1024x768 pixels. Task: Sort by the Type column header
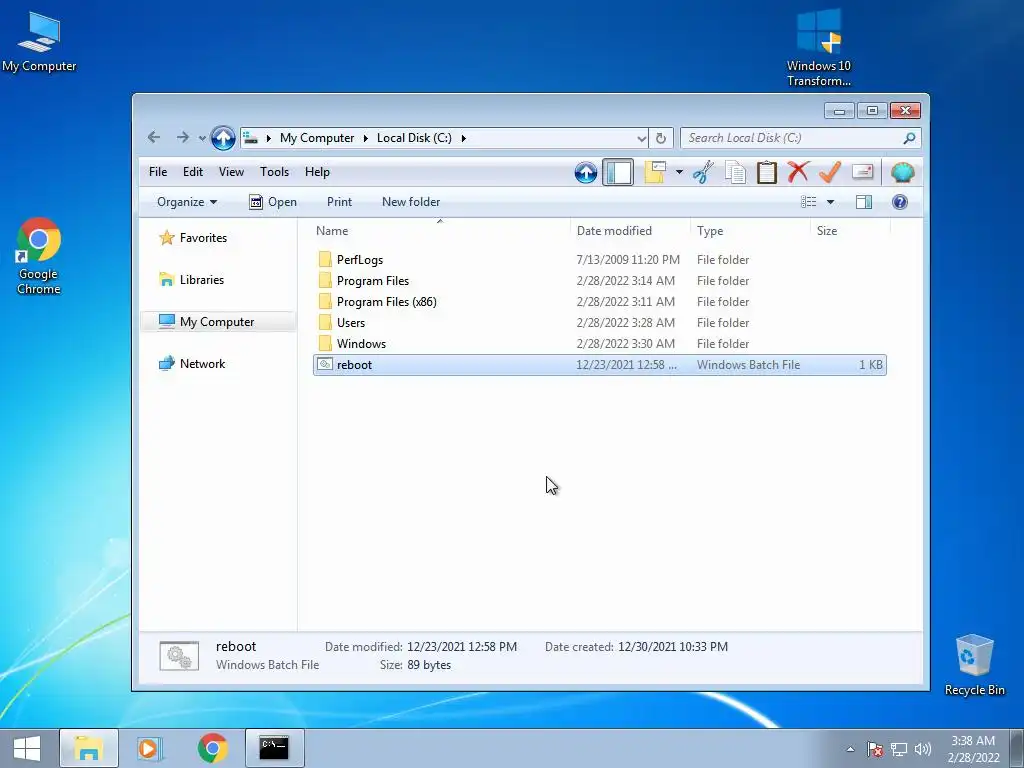750,231
